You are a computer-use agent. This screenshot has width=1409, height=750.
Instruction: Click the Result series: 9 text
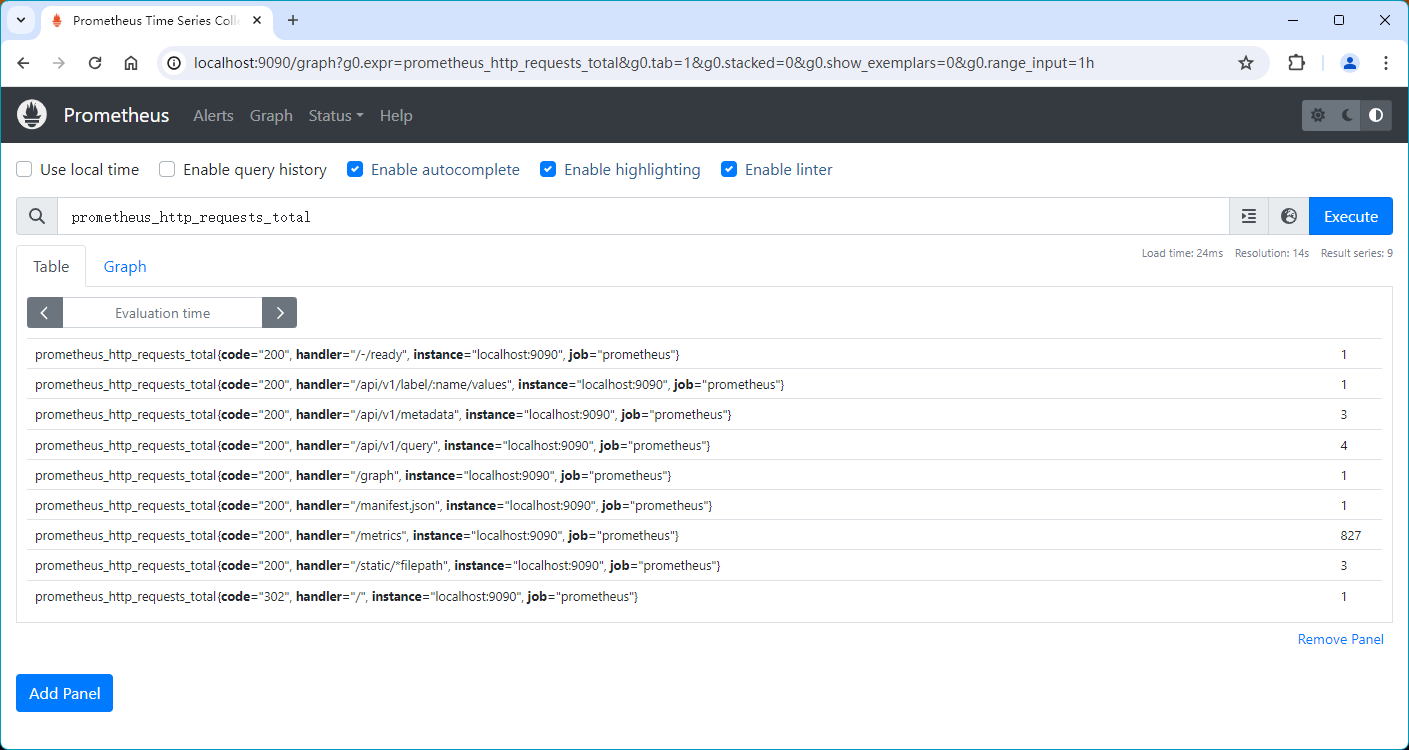point(1357,253)
